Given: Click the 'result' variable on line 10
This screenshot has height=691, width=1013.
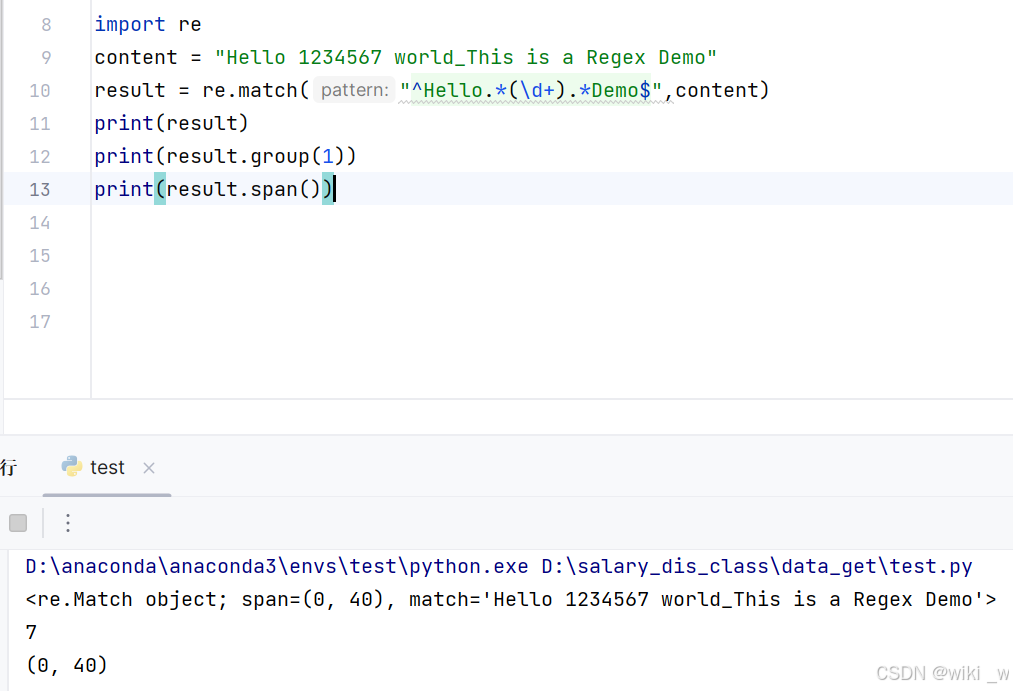Looking at the screenshot, I should [x=130, y=90].
